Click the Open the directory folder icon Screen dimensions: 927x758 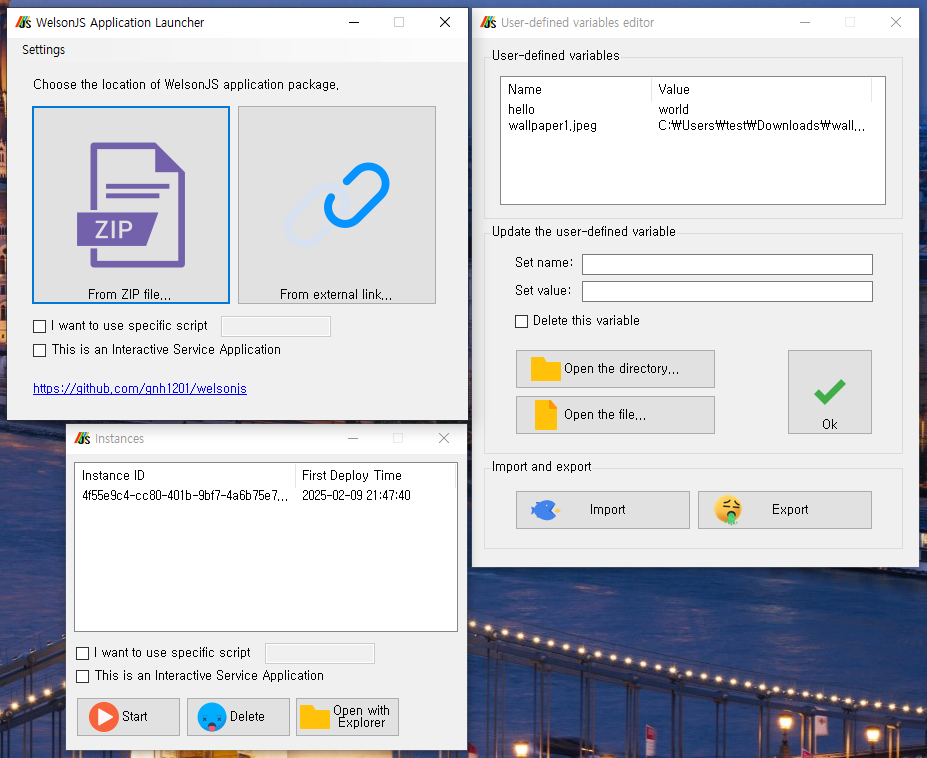tap(544, 369)
